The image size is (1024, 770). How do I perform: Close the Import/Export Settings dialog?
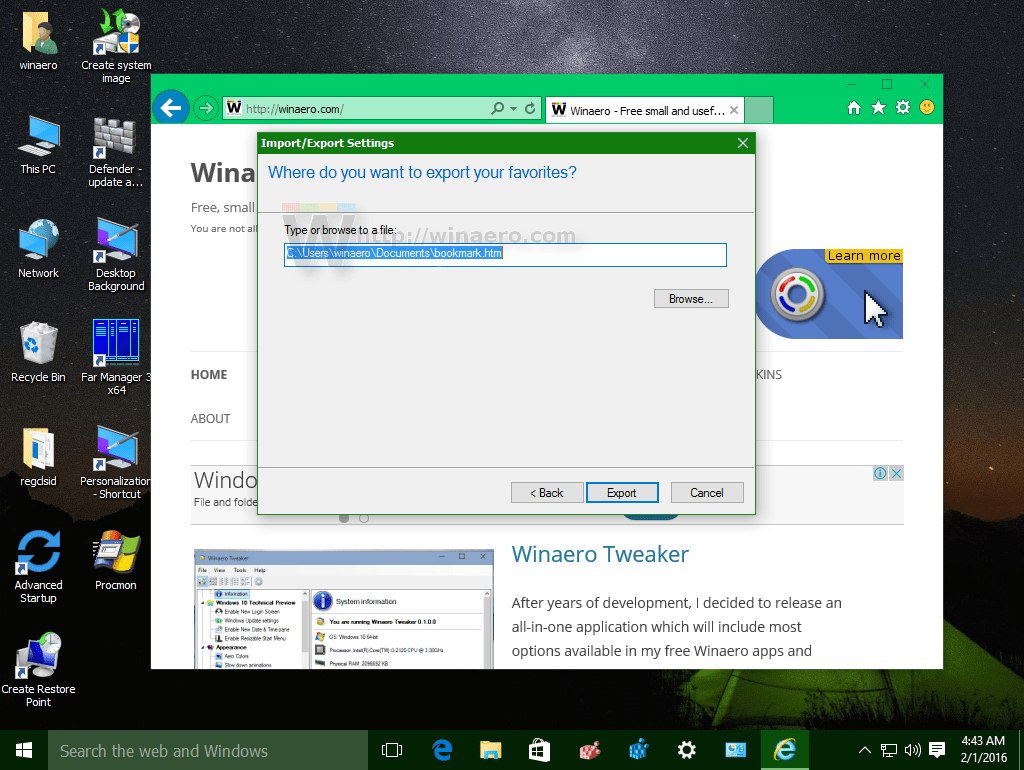coord(743,143)
